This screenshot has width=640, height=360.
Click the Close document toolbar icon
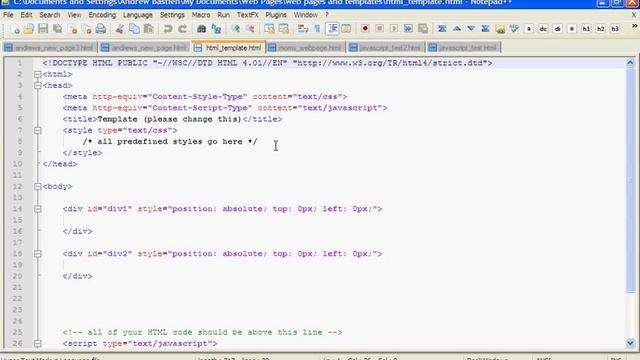(73, 29)
